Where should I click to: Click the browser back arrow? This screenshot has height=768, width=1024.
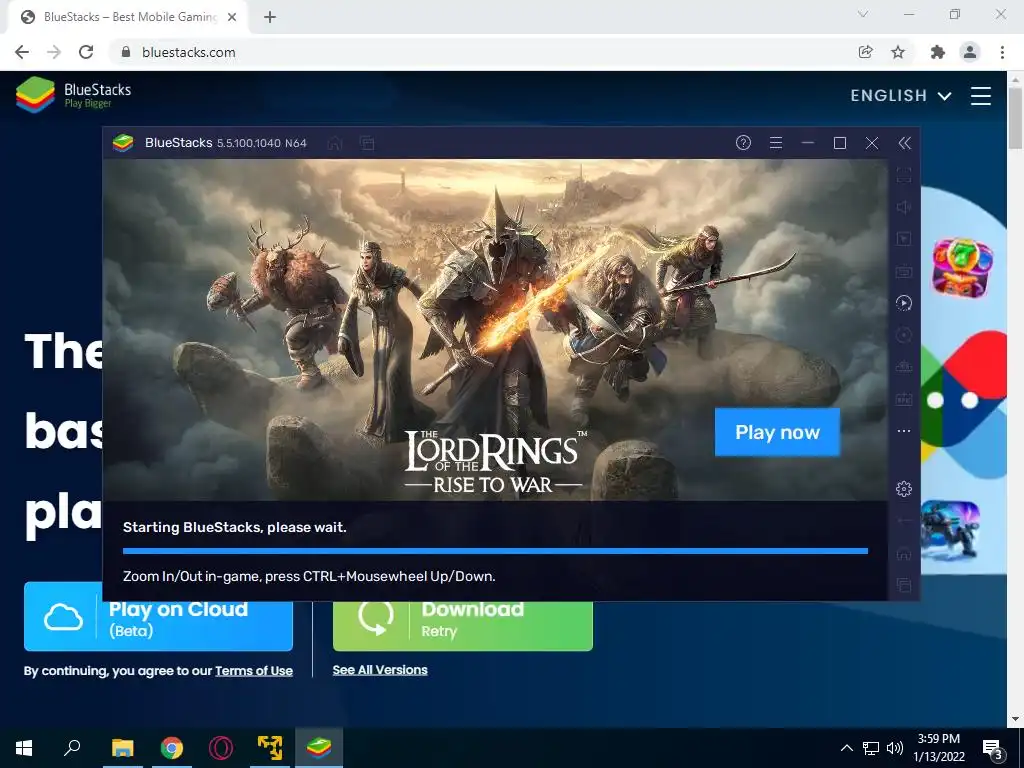coord(22,52)
